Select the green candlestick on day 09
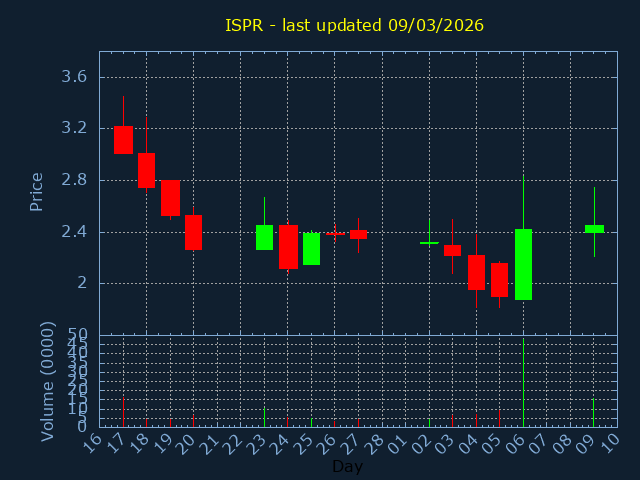 [x=594, y=229]
